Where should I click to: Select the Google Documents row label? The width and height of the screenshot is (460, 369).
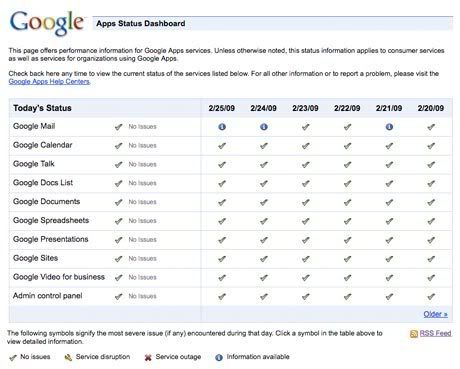point(47,202)
